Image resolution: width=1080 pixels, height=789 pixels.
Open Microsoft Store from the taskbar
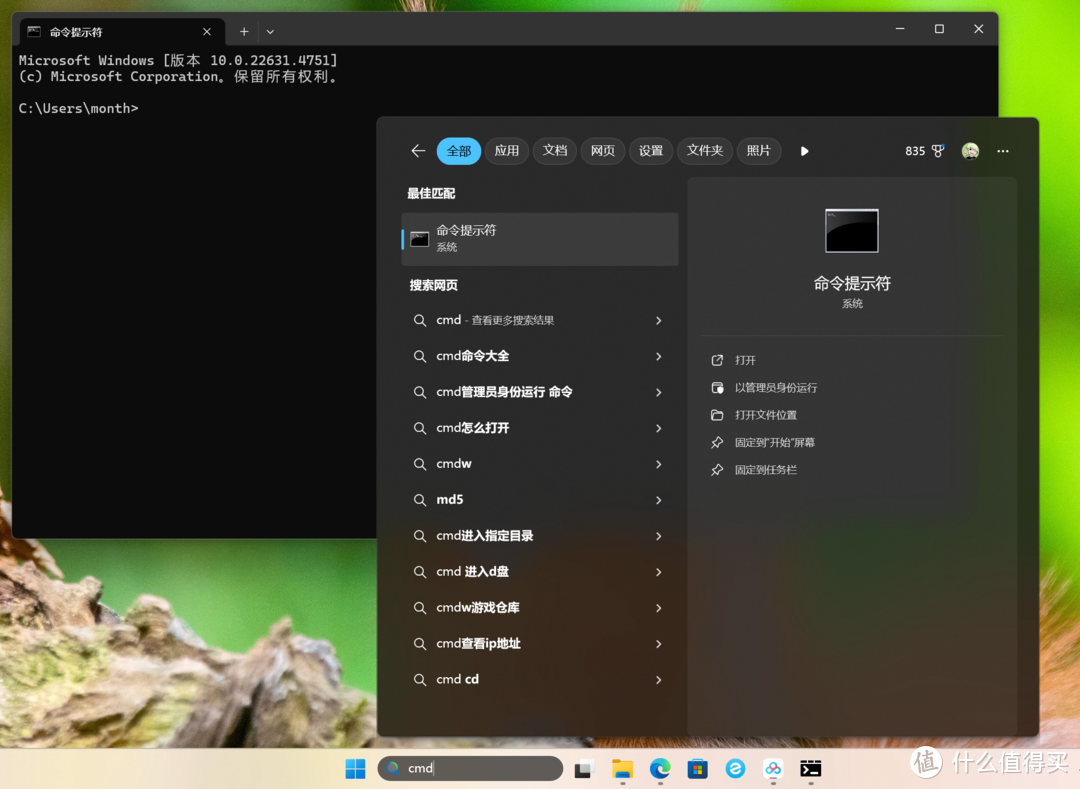pyautogui.click(x=698, y=768)
